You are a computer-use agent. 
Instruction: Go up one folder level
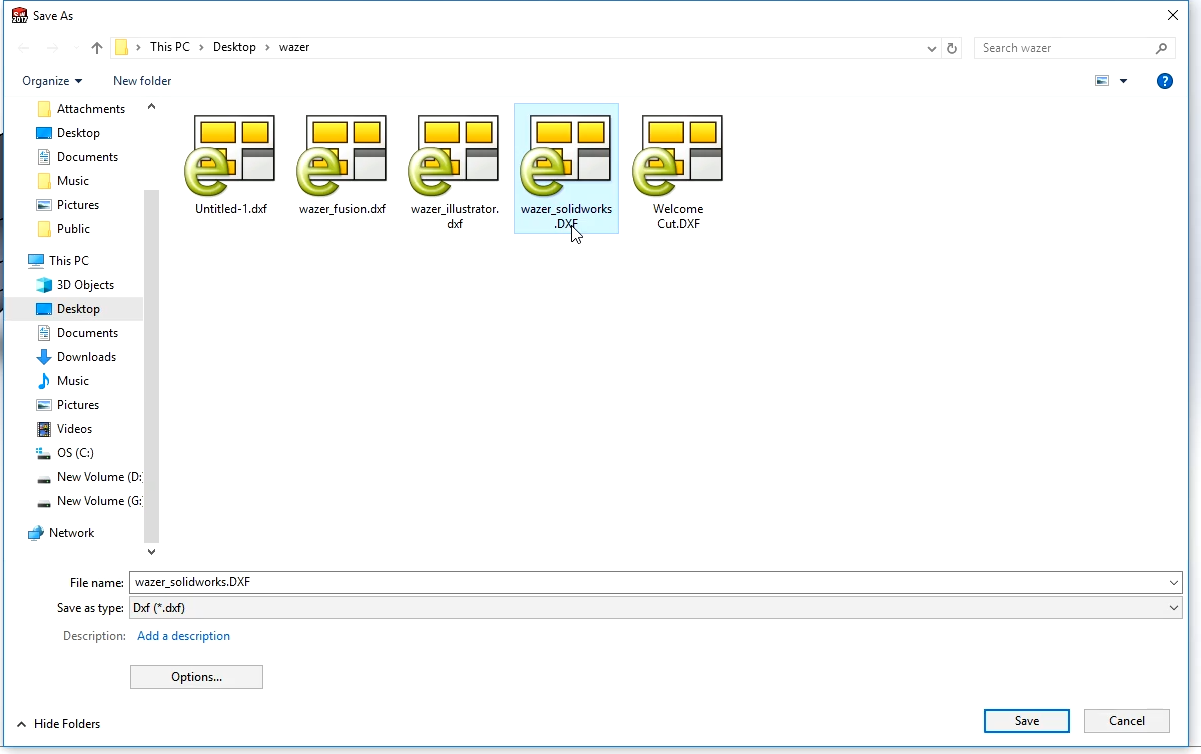click(x=97, y=48)
